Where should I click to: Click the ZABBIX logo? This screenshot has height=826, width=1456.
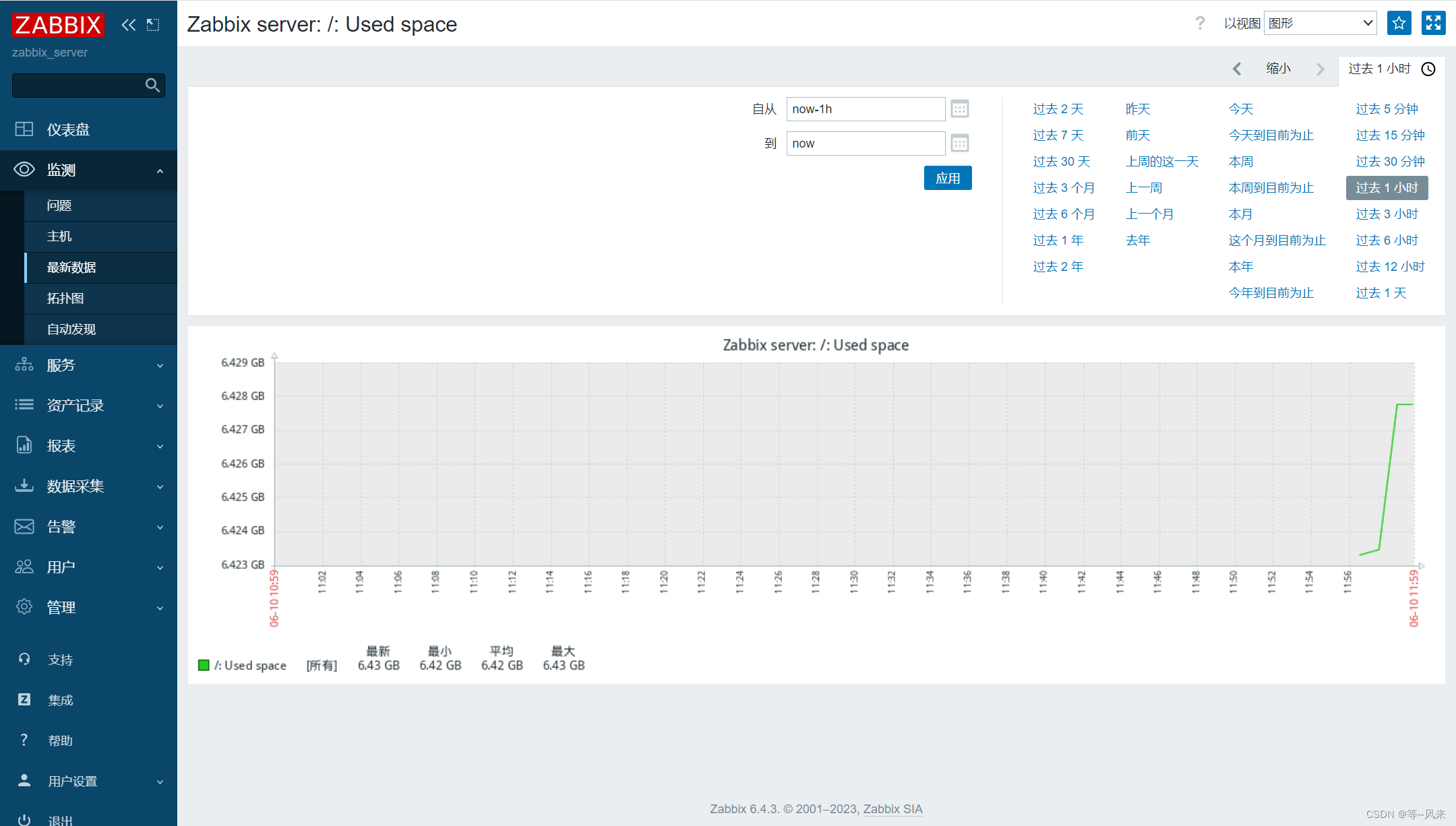pos(57,24)
